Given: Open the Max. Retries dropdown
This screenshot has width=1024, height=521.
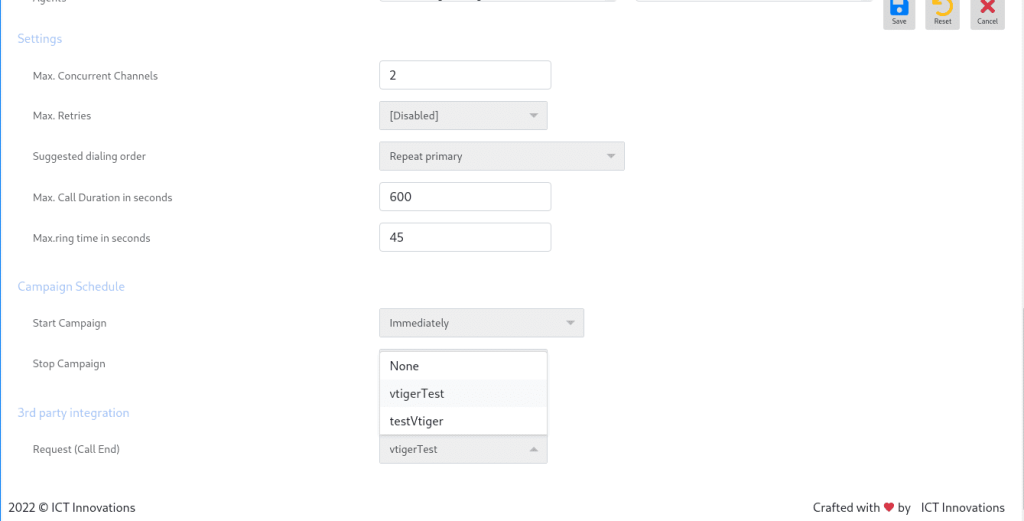Looking at the screenshot, I should point(463,116).
